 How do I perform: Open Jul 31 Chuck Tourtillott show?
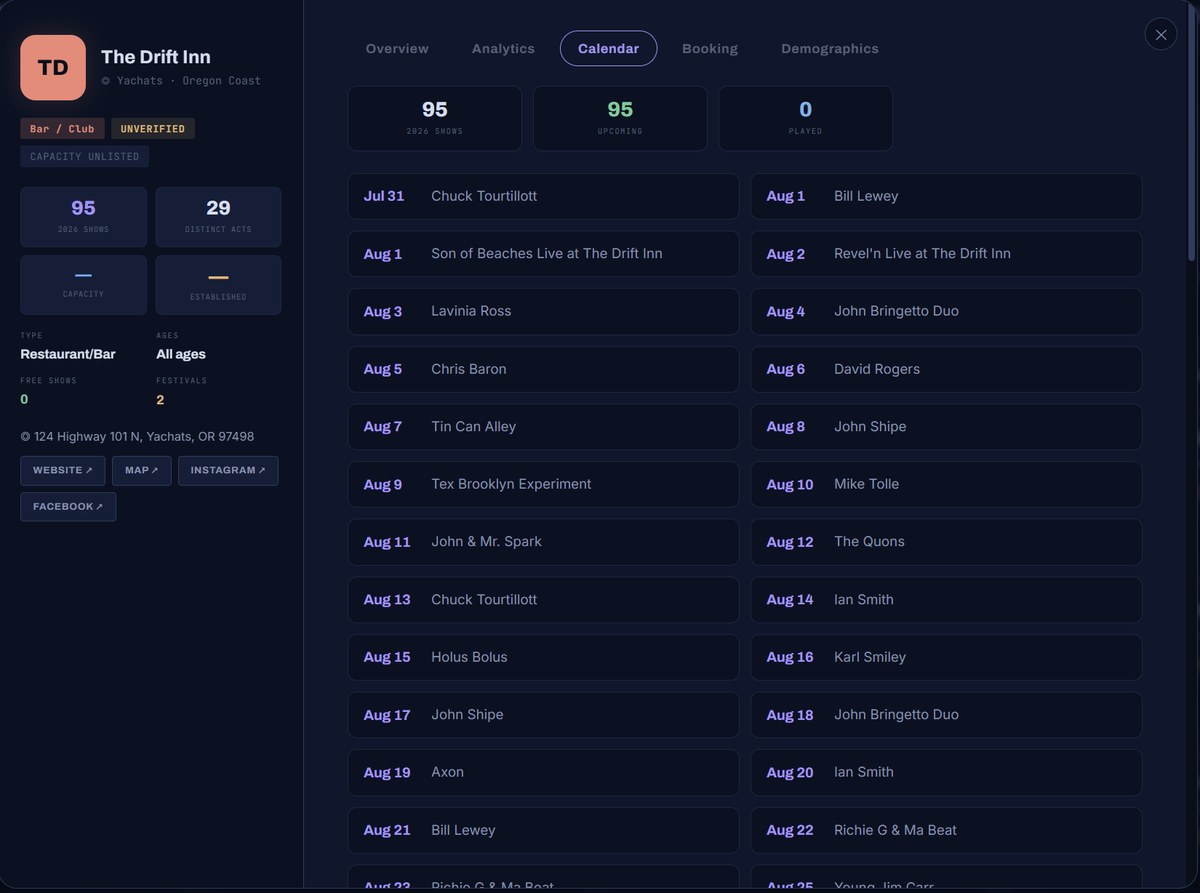coord(543,196)
